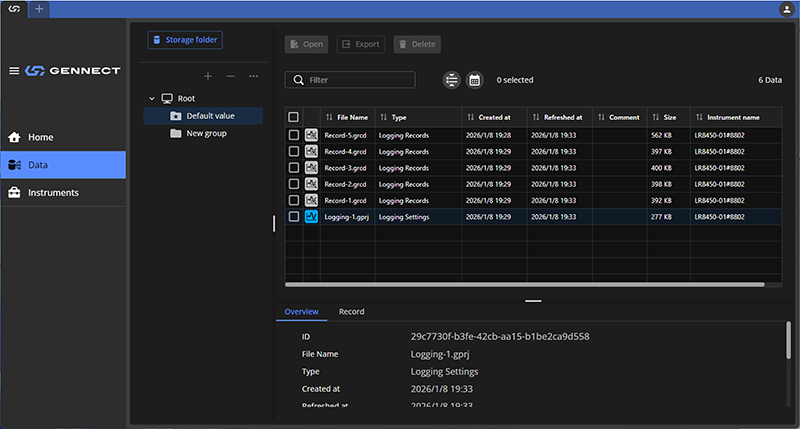The height and width of the screenshot is (429, 800).
Task: Click the Record-3.grcd file type icon
Action: (311, 168)
